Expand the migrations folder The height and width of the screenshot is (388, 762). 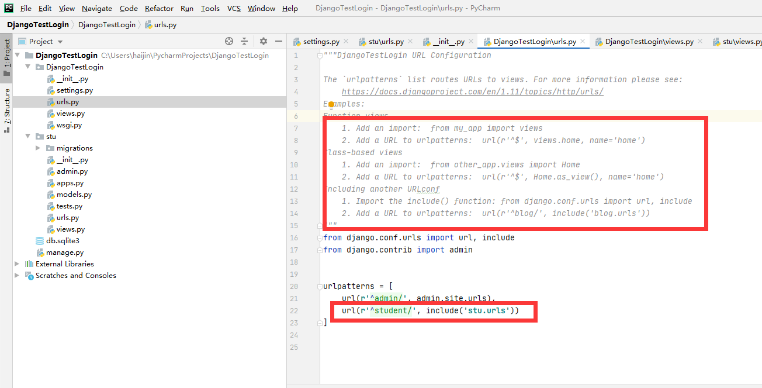(38, 148)
